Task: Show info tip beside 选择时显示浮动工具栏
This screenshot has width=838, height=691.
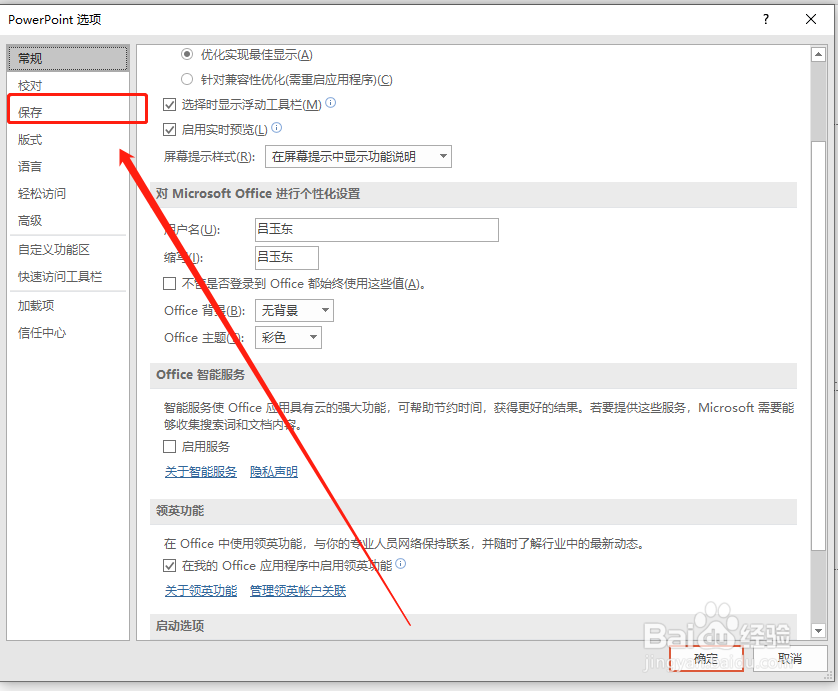Action: click(331, 103)
